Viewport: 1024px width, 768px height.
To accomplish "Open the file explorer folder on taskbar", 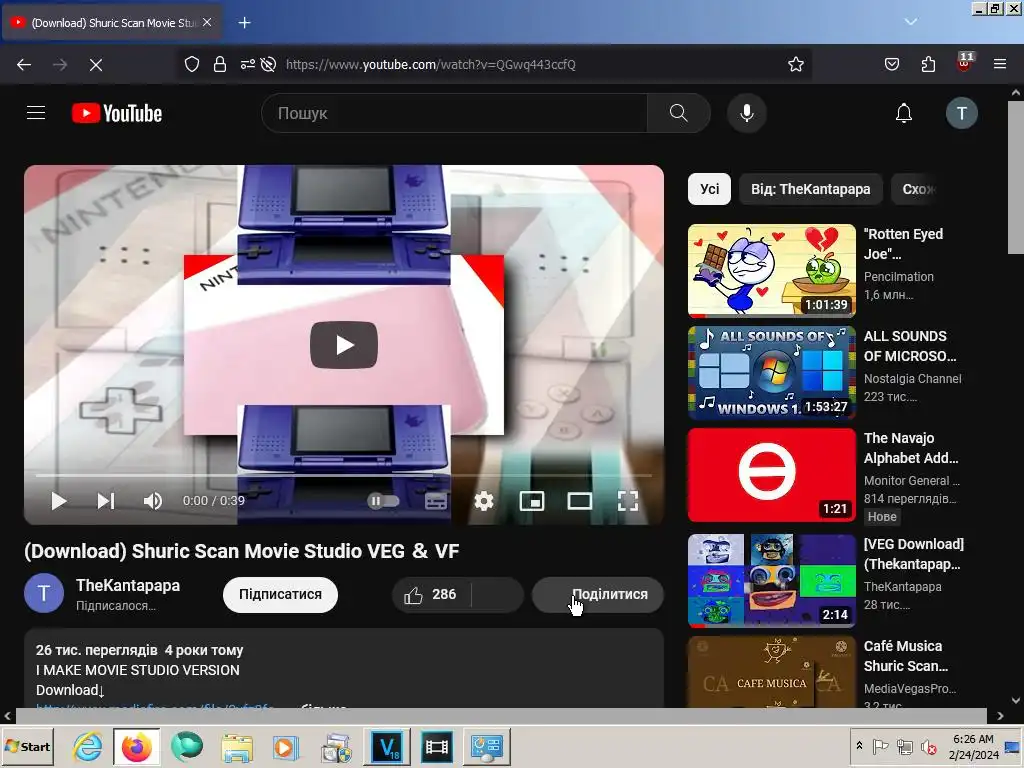I will coord(237,746).
